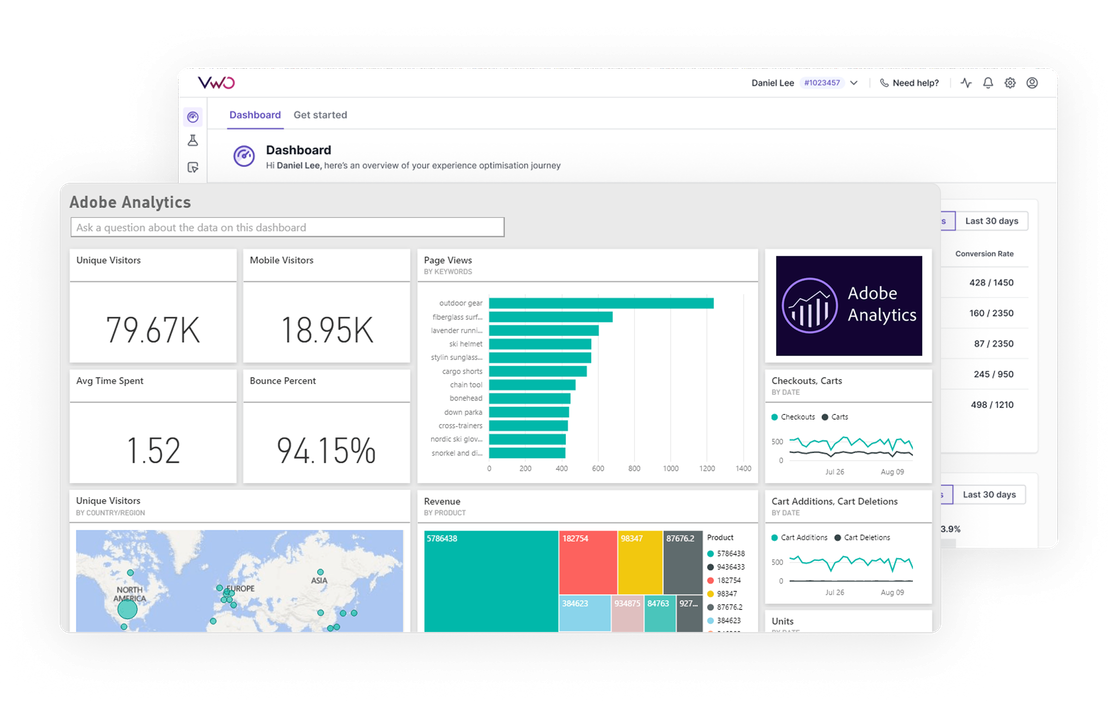Click the red 182754 revenue treemap tile
Screen dimensions: 1118x701
pos(588,562)
